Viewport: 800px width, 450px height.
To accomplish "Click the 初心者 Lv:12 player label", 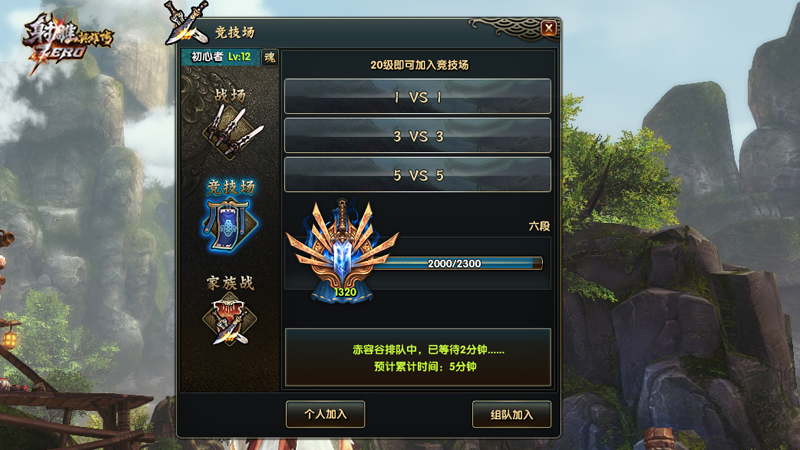I will 221,57.
